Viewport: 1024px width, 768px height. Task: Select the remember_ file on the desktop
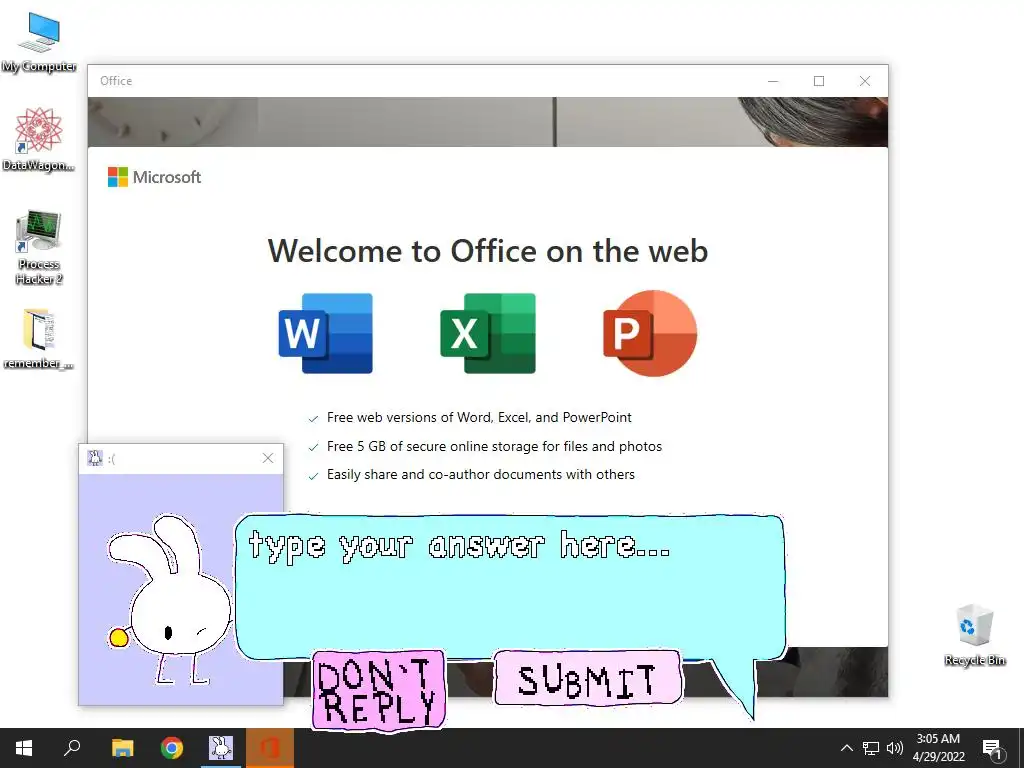click(39, 339)
